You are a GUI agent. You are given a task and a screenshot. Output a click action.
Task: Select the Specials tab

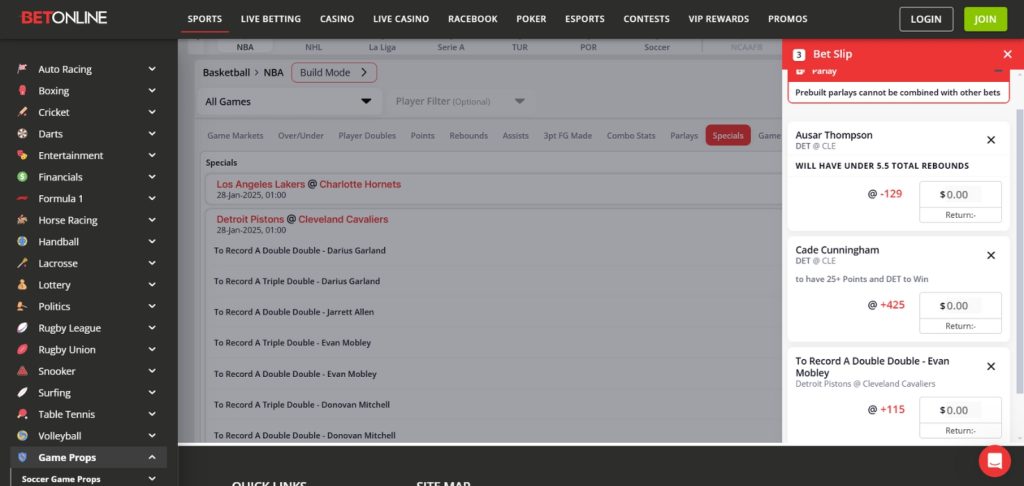pyautogui.click(x=728, y=136)
